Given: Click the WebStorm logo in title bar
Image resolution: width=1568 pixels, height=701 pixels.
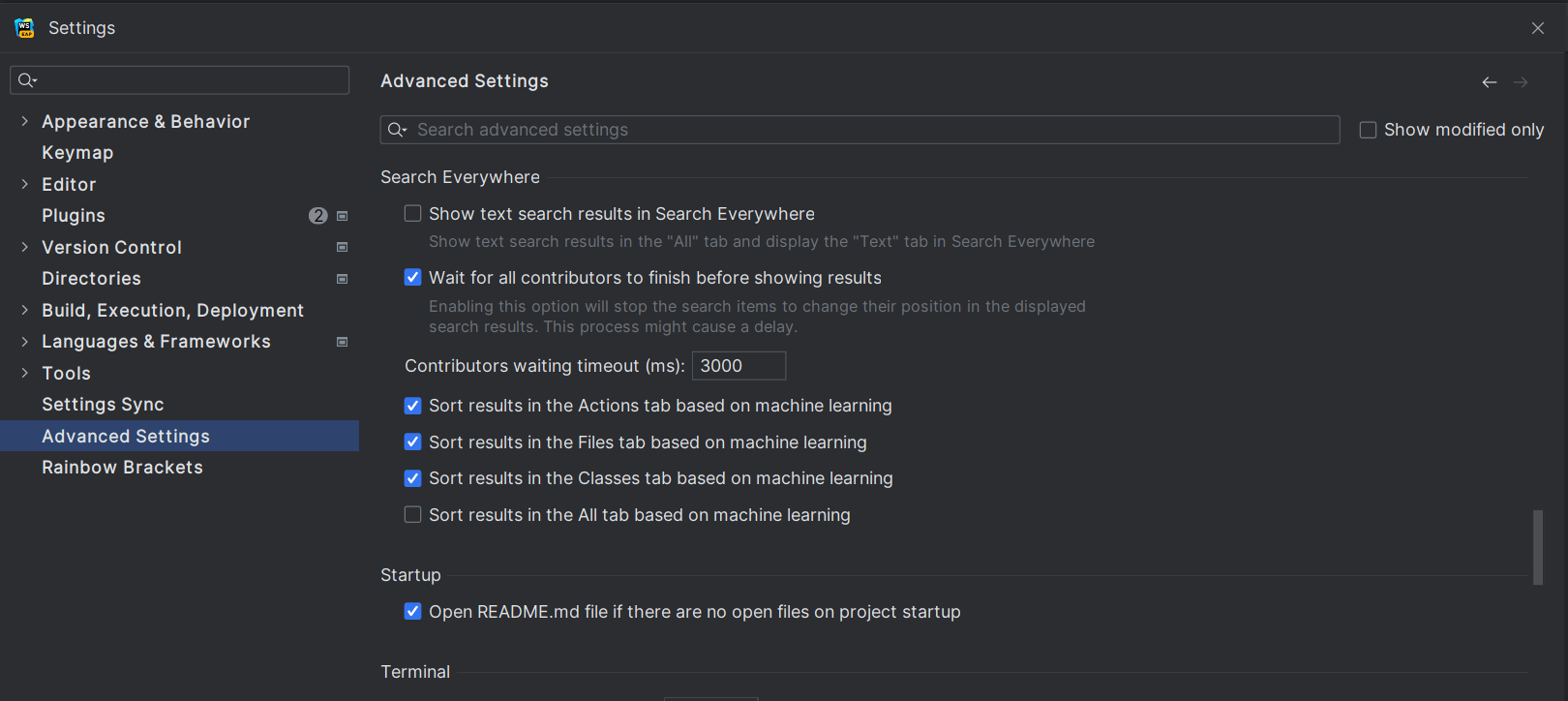Looking at the screenshot, I should 25,28.
